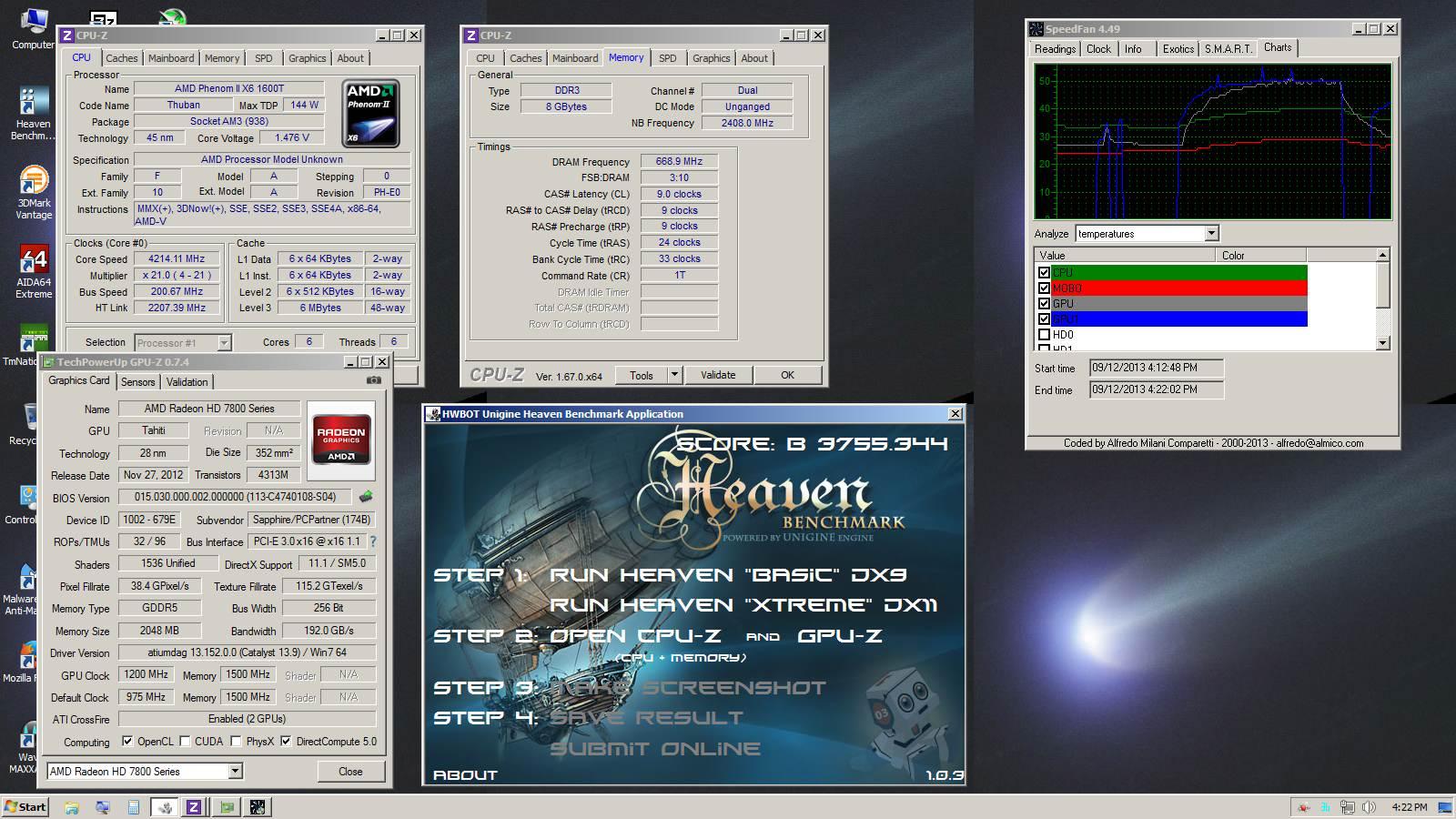Viewport: 1456px width, 819px height.
Task: Switch to the Mainboard tab in left CPU-Z
Action: pos(171,58)
